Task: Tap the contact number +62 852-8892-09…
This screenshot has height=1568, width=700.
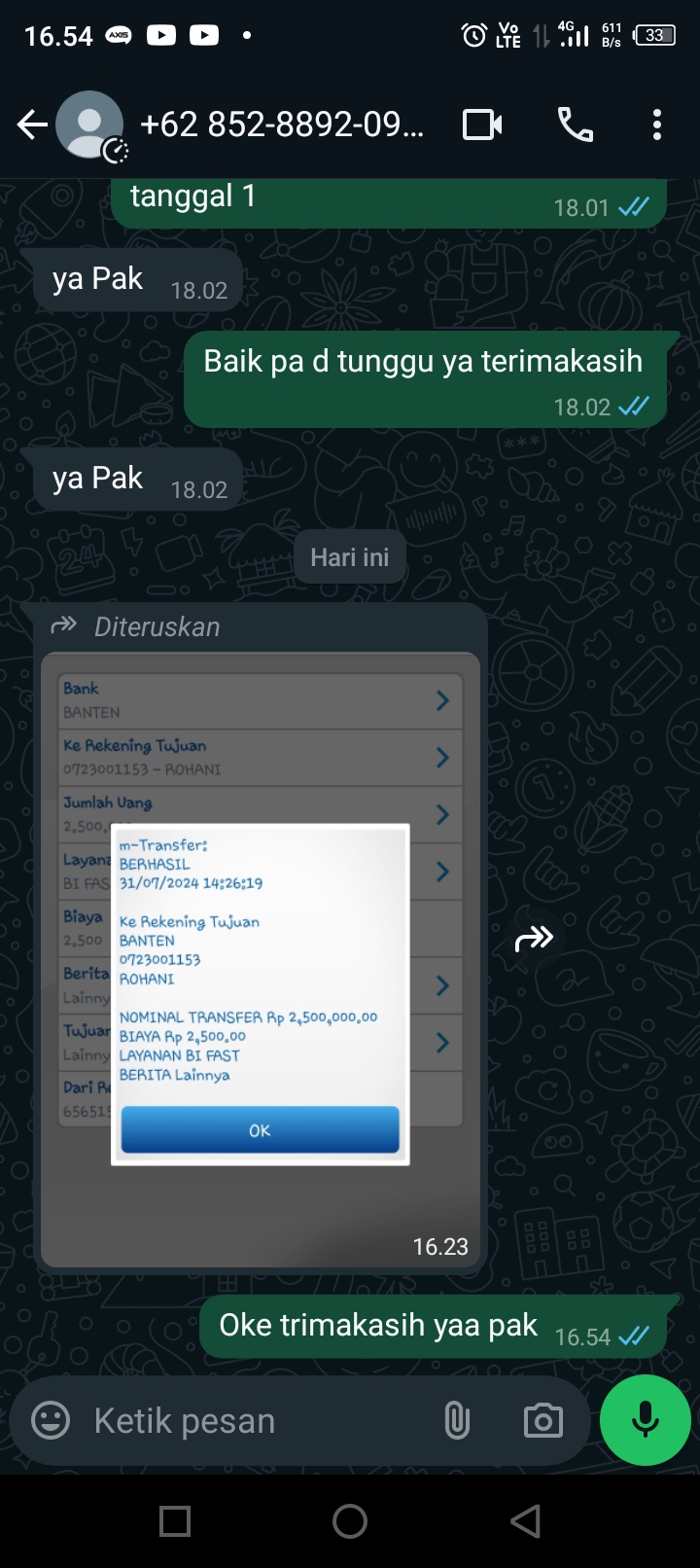Action: pos(282,125)
